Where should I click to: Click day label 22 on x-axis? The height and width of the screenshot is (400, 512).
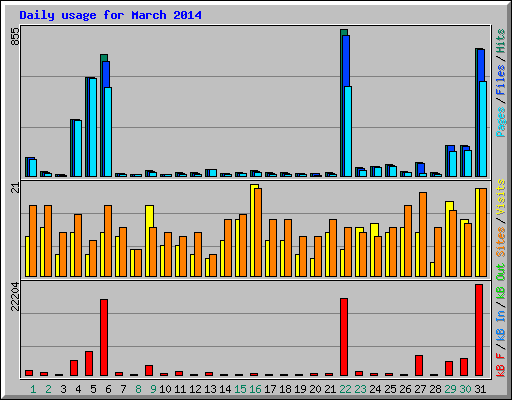345,389
